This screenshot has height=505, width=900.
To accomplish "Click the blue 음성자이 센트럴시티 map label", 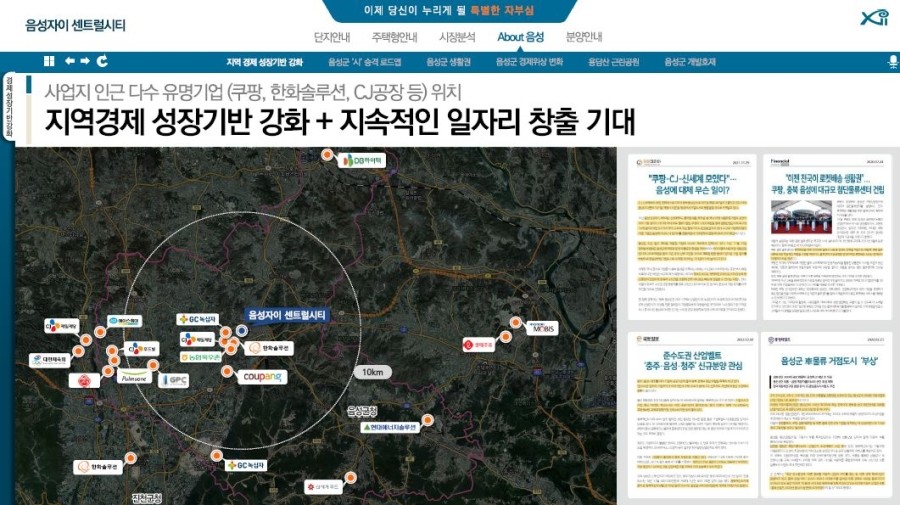I will coord(288,315).
